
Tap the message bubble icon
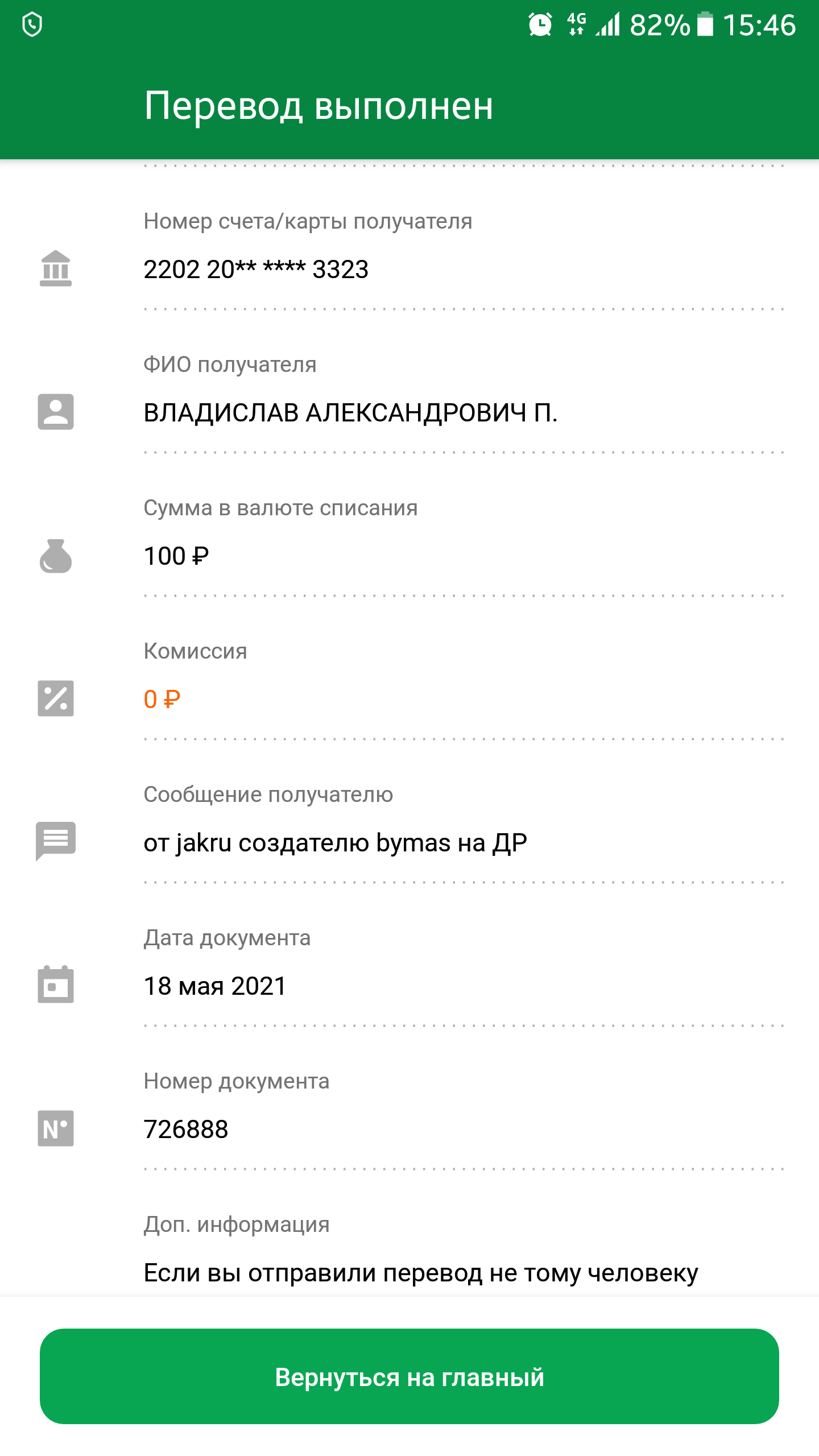click(56, 841)
